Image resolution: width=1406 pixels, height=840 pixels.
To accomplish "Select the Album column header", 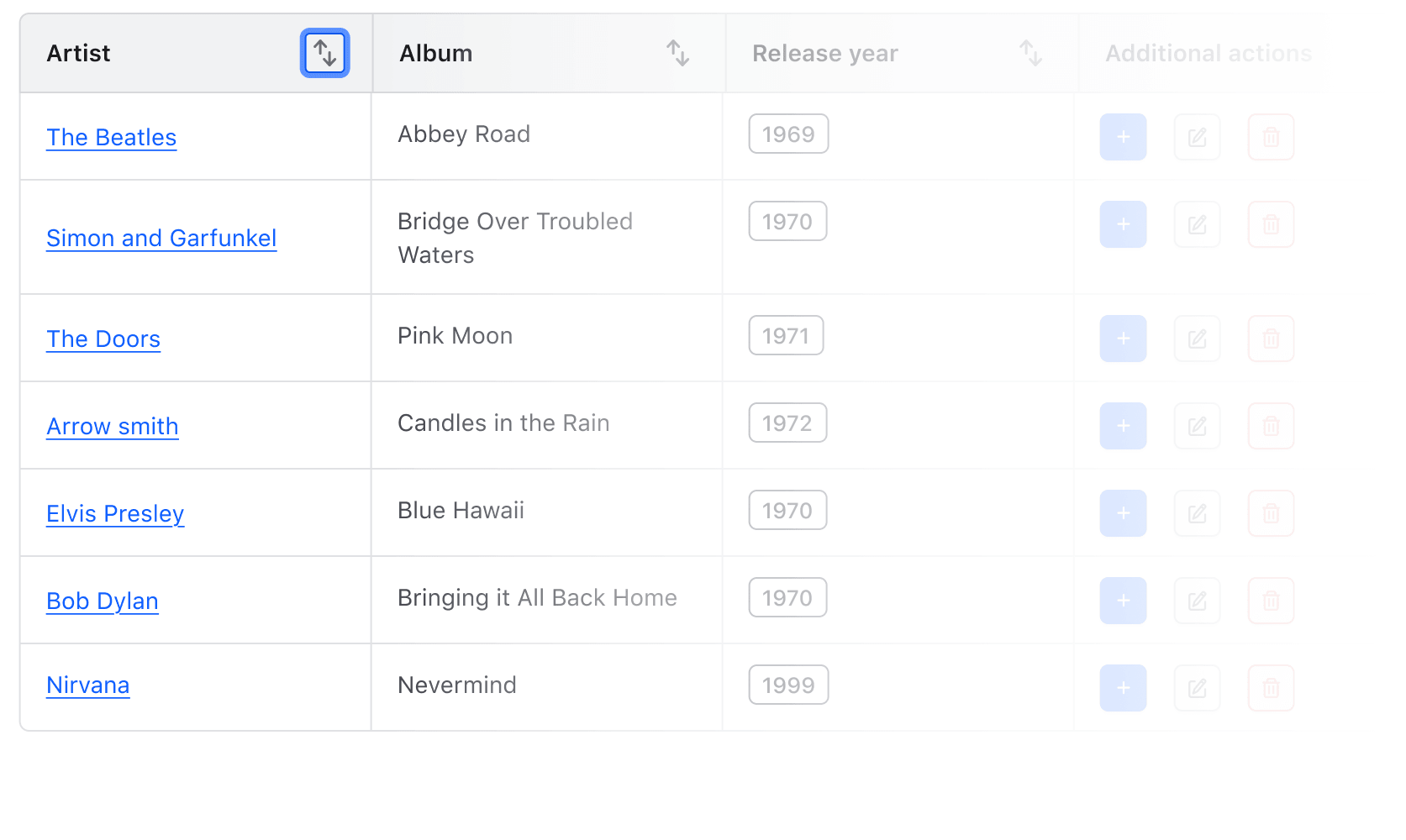I will point(435,53).
